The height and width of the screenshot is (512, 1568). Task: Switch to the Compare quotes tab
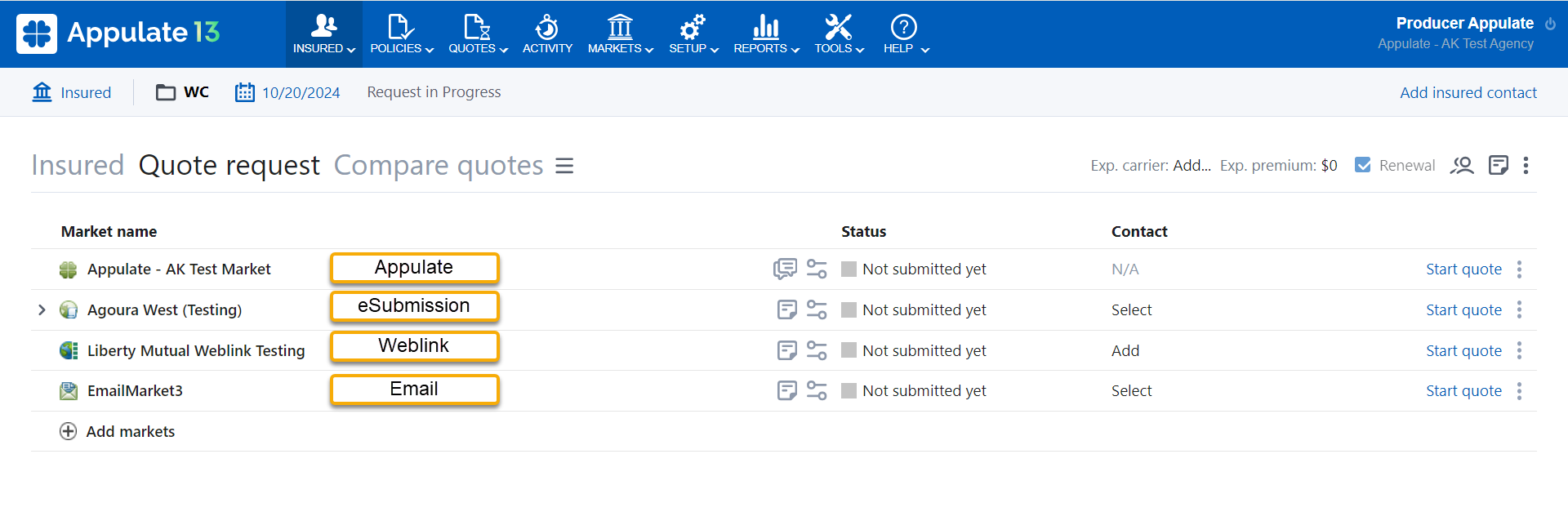438,166
